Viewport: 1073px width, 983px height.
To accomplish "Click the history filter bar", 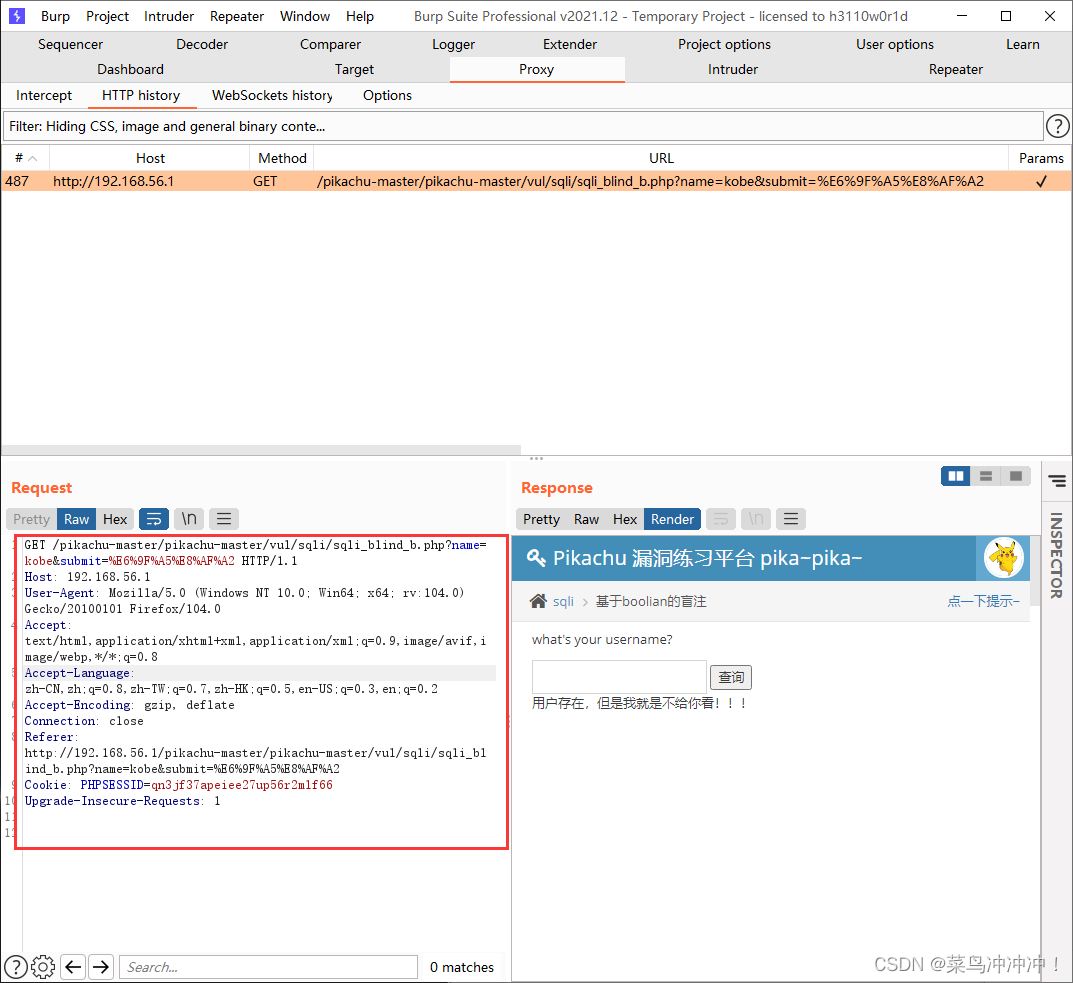I will click(x=523, y=126).
